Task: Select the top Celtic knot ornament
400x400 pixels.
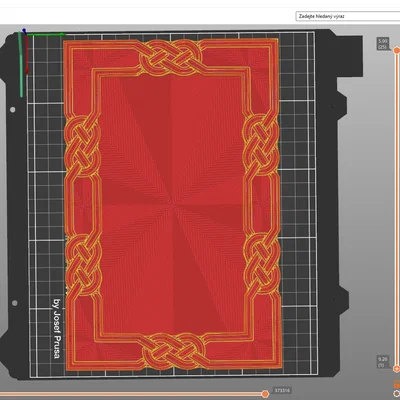Action: click(x=171, y=57)
